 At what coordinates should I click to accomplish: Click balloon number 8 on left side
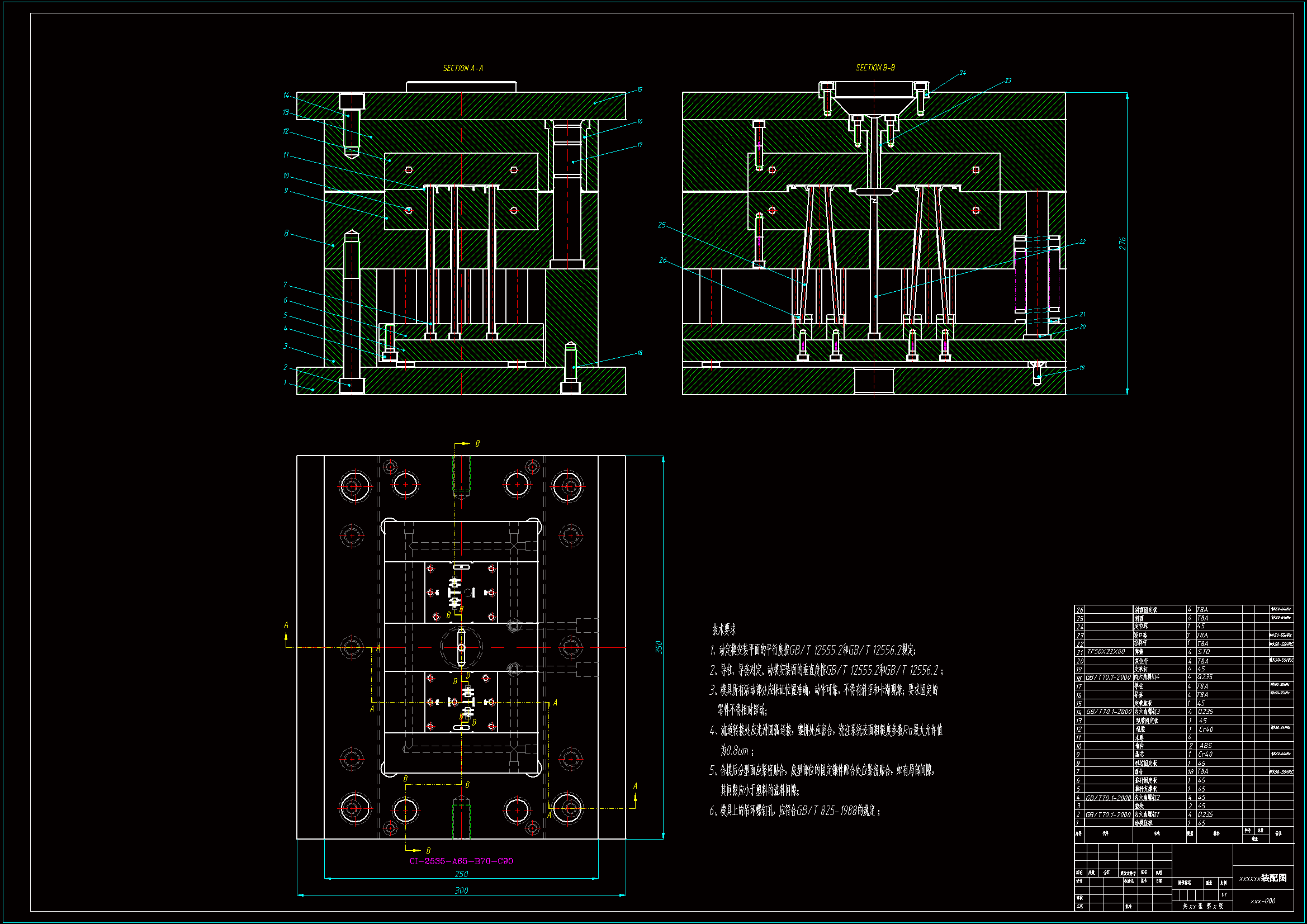pyautogui.click(x=286, y=234)
